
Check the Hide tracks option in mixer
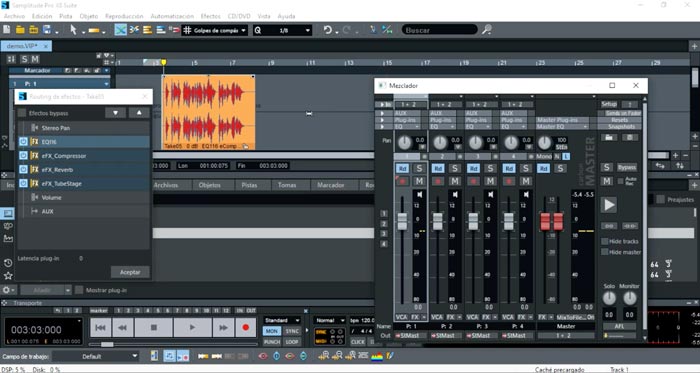pyautogui.click(x=605, y=241)
